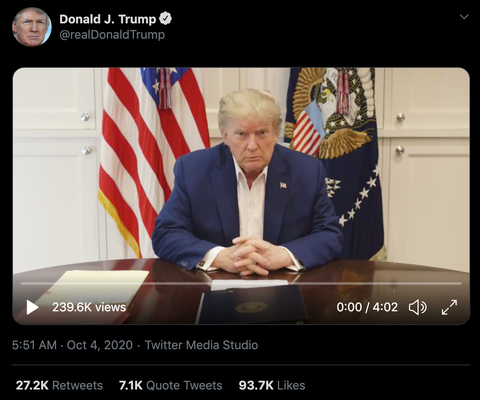Click the 4:02 total duration label
Image resolution: width=480 pixels, height=400 pixels.
(385, 307)
